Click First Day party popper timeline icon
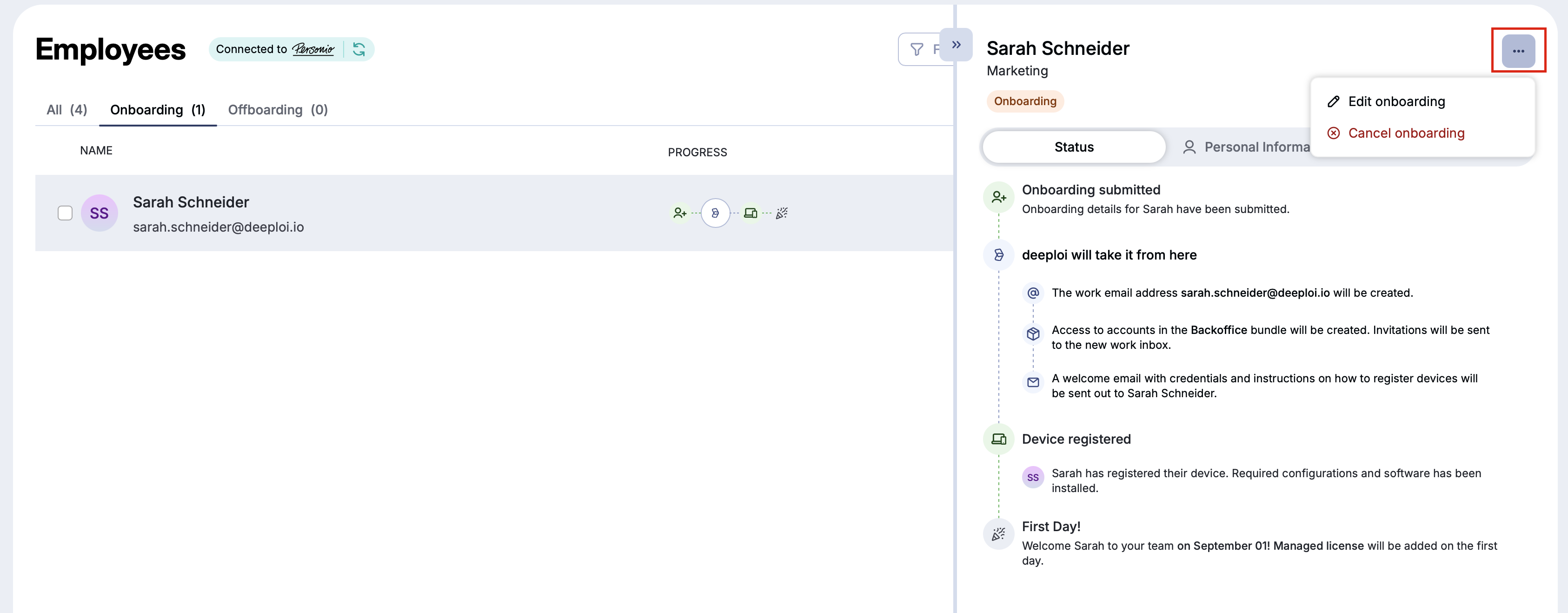 point(998,534)
